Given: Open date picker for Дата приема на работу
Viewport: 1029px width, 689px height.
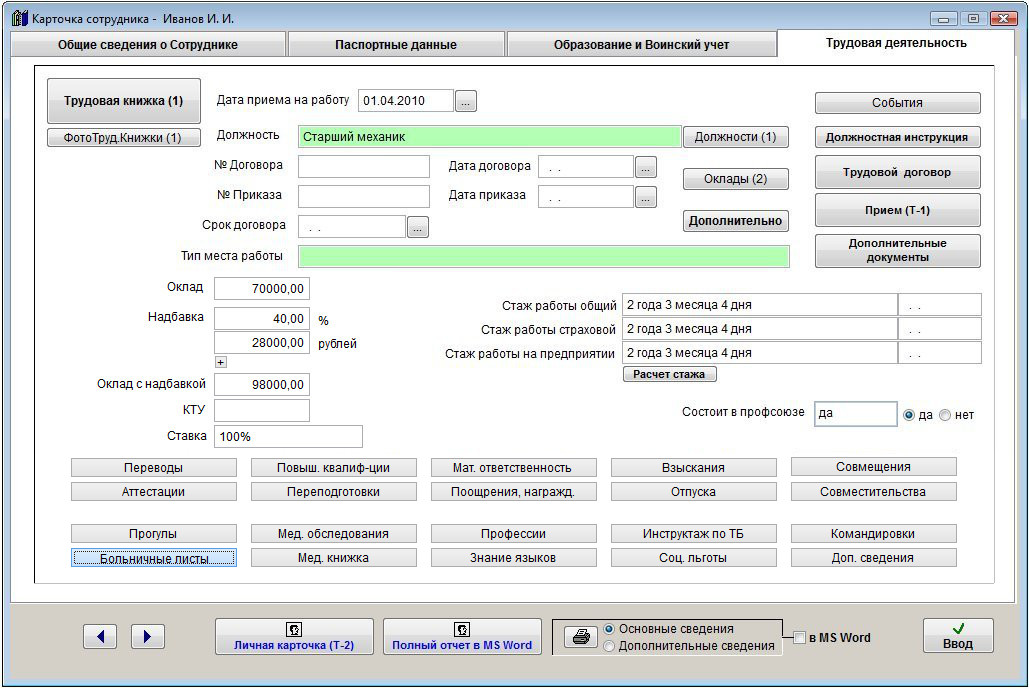Looking at the screenshot, I should pyautogui.click(x=467, y=101).
